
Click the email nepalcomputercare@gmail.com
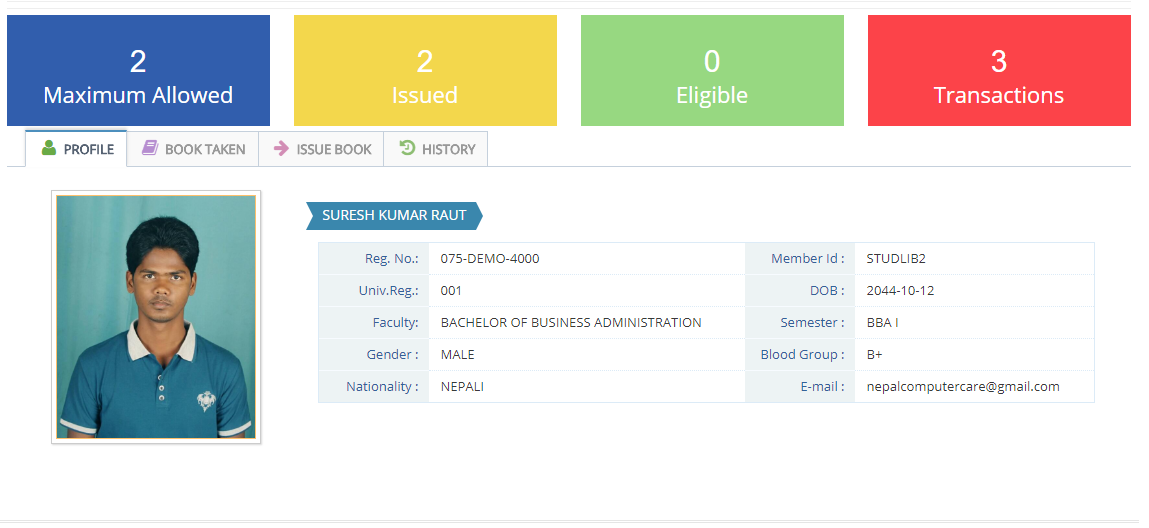tap(962, 386)
